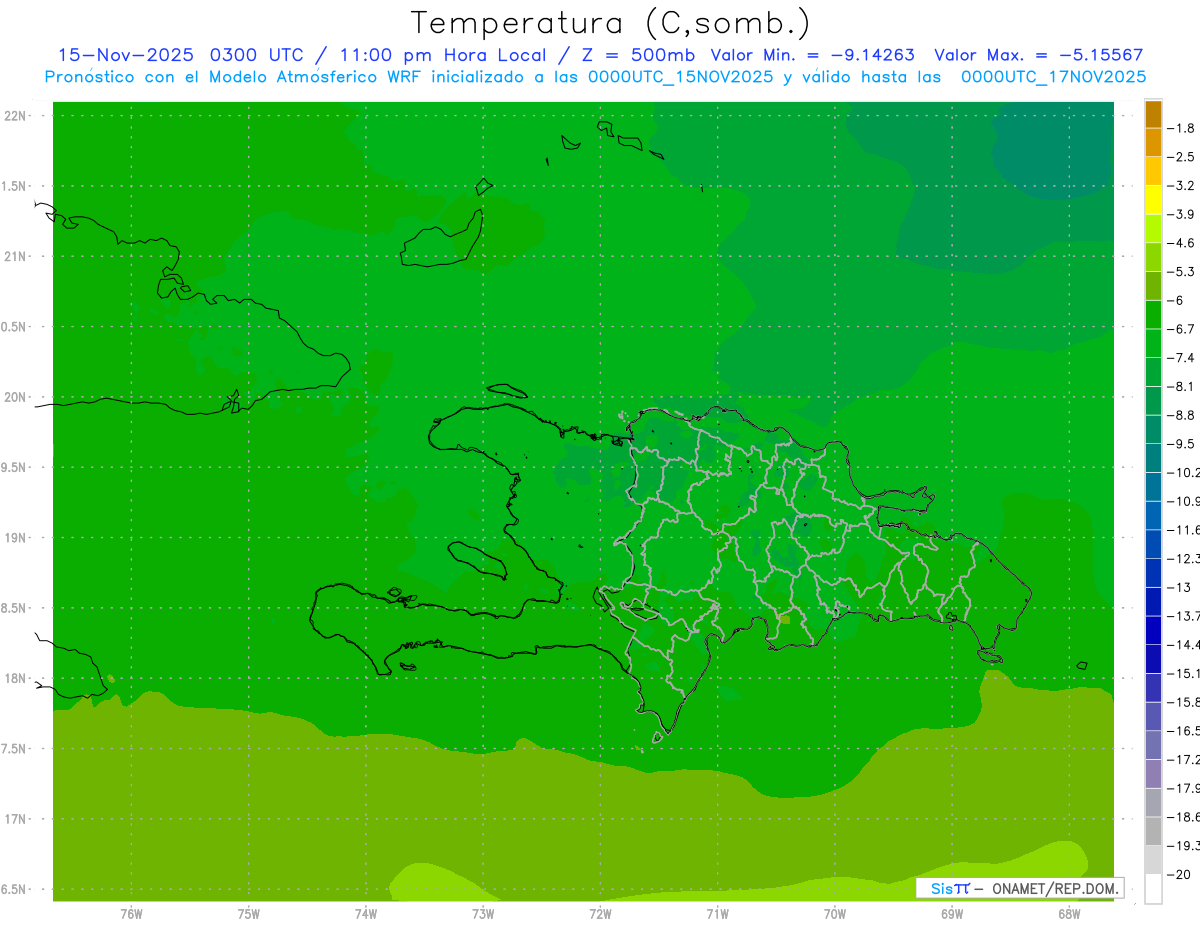Click the '21N' latitude label
The height and width of the screenshot is (927, 1200).
tap(14, 257)
